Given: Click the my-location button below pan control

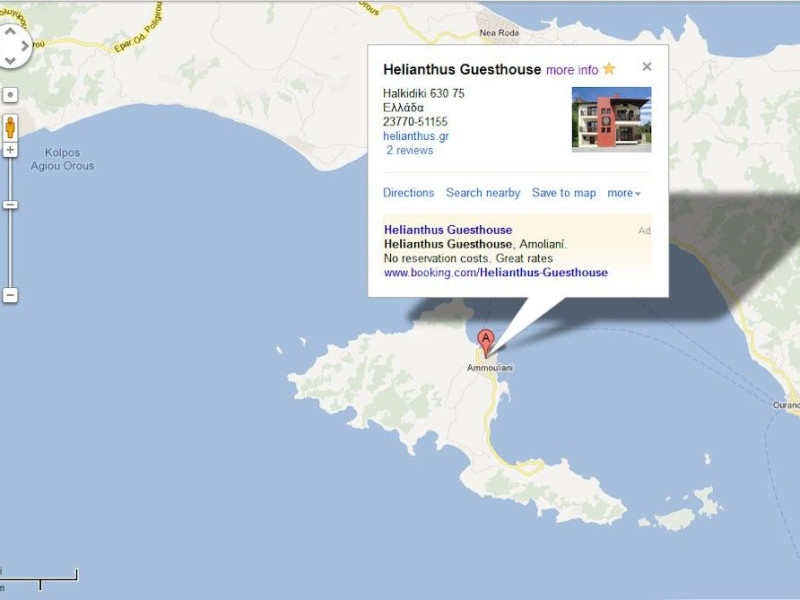Looking at the screenshot, I should pos(10,95).
